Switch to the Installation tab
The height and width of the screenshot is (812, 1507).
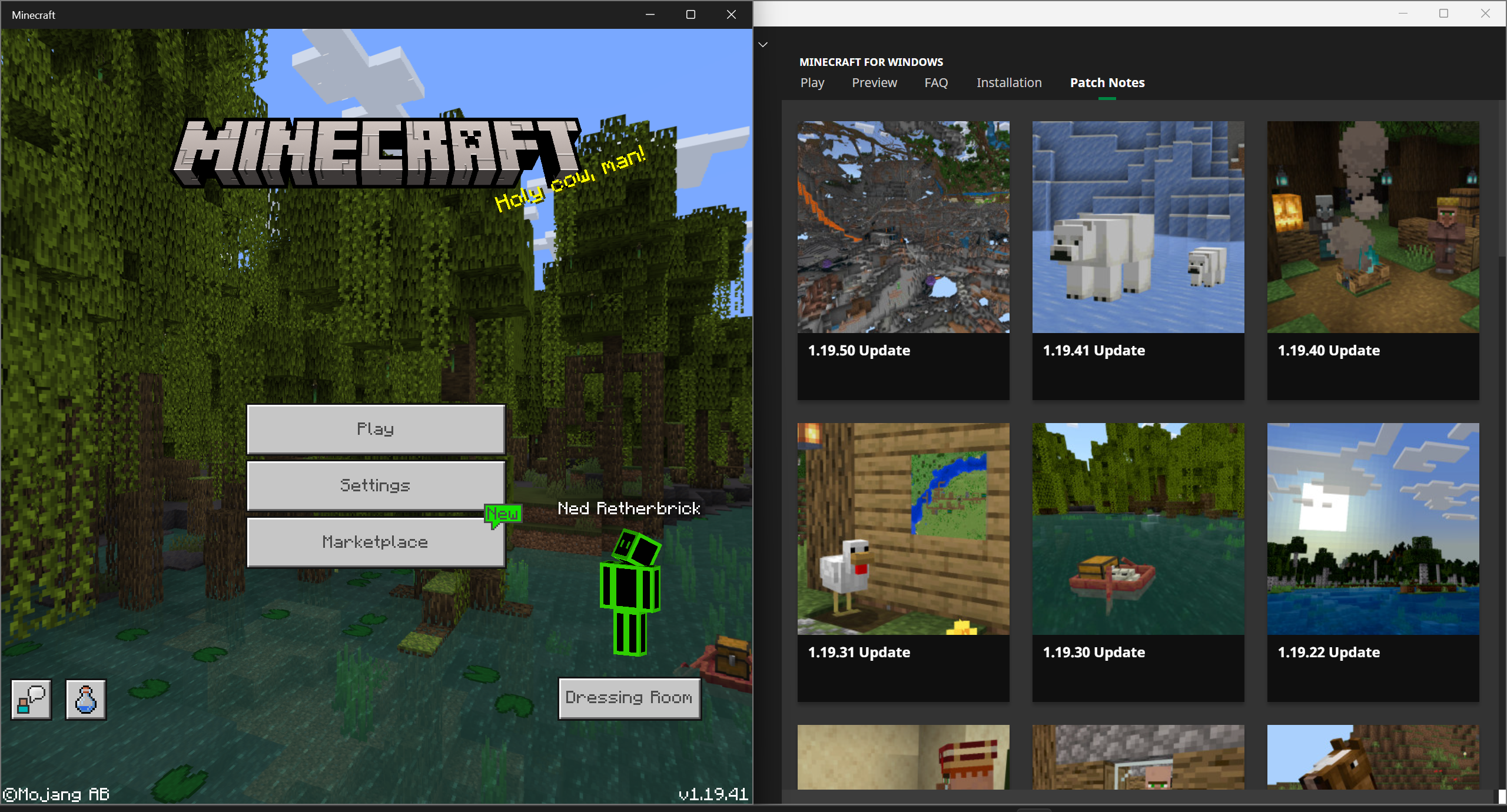[1009, 83]
